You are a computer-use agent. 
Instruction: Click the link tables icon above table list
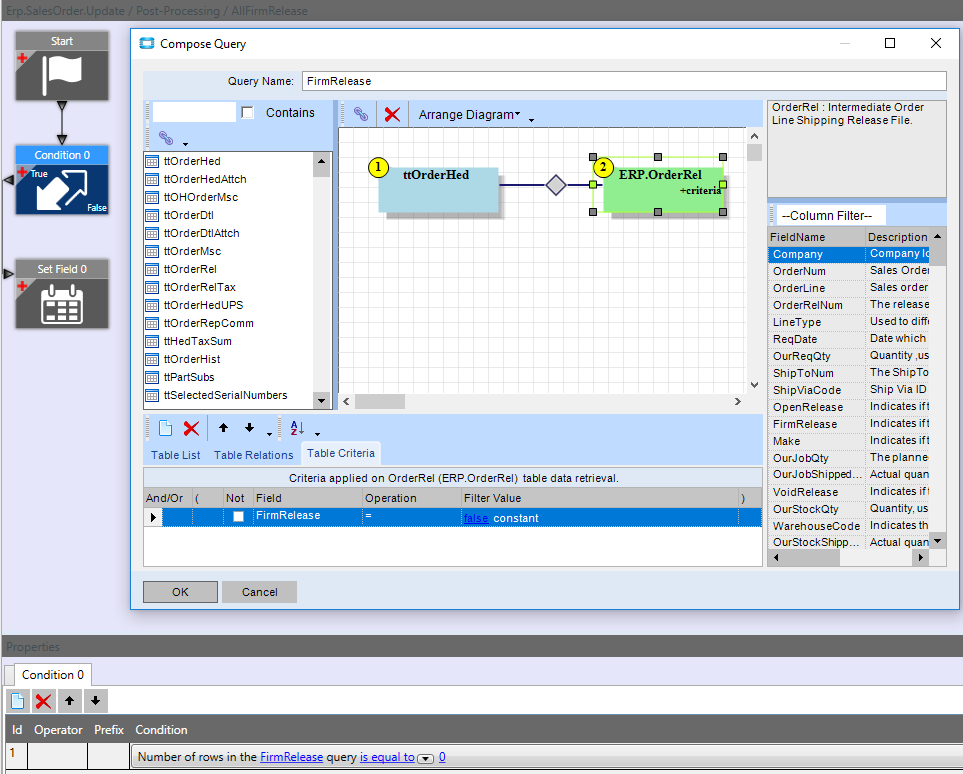(166, 138)
